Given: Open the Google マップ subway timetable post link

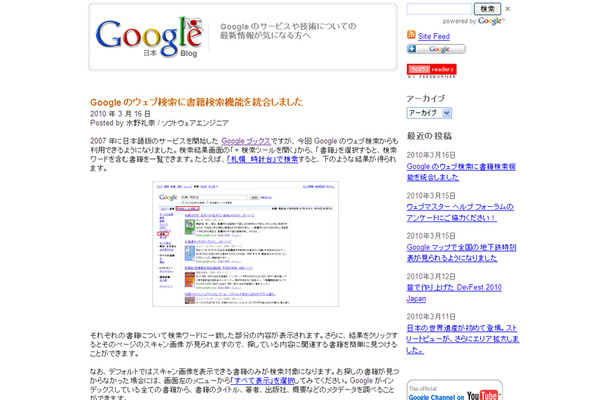Looking at the screenshot, I should click(461, 253).
